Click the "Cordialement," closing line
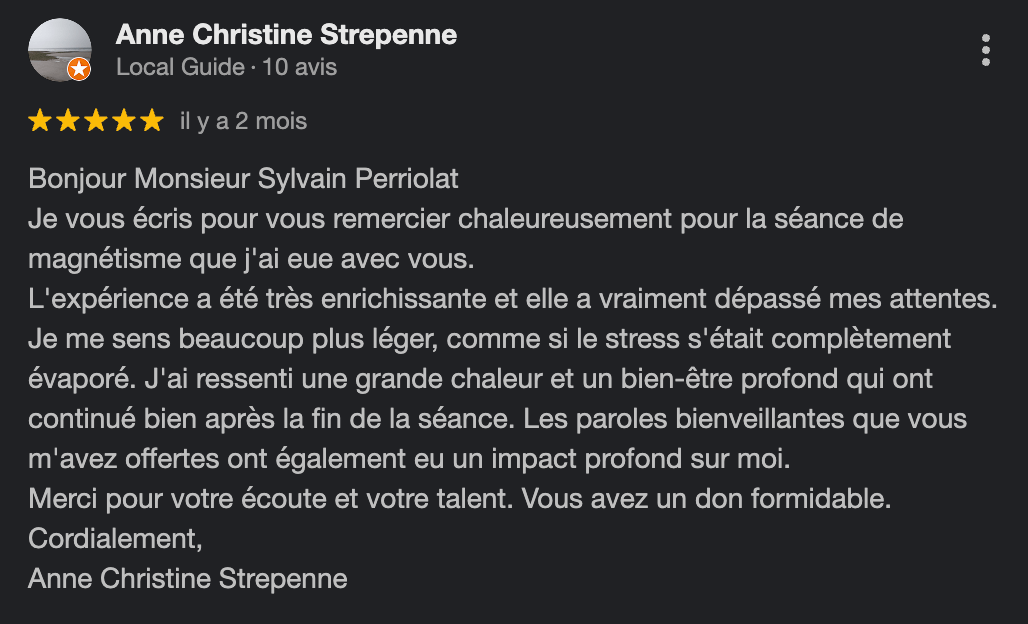The image size is (1028, 624). click(115, 538)
